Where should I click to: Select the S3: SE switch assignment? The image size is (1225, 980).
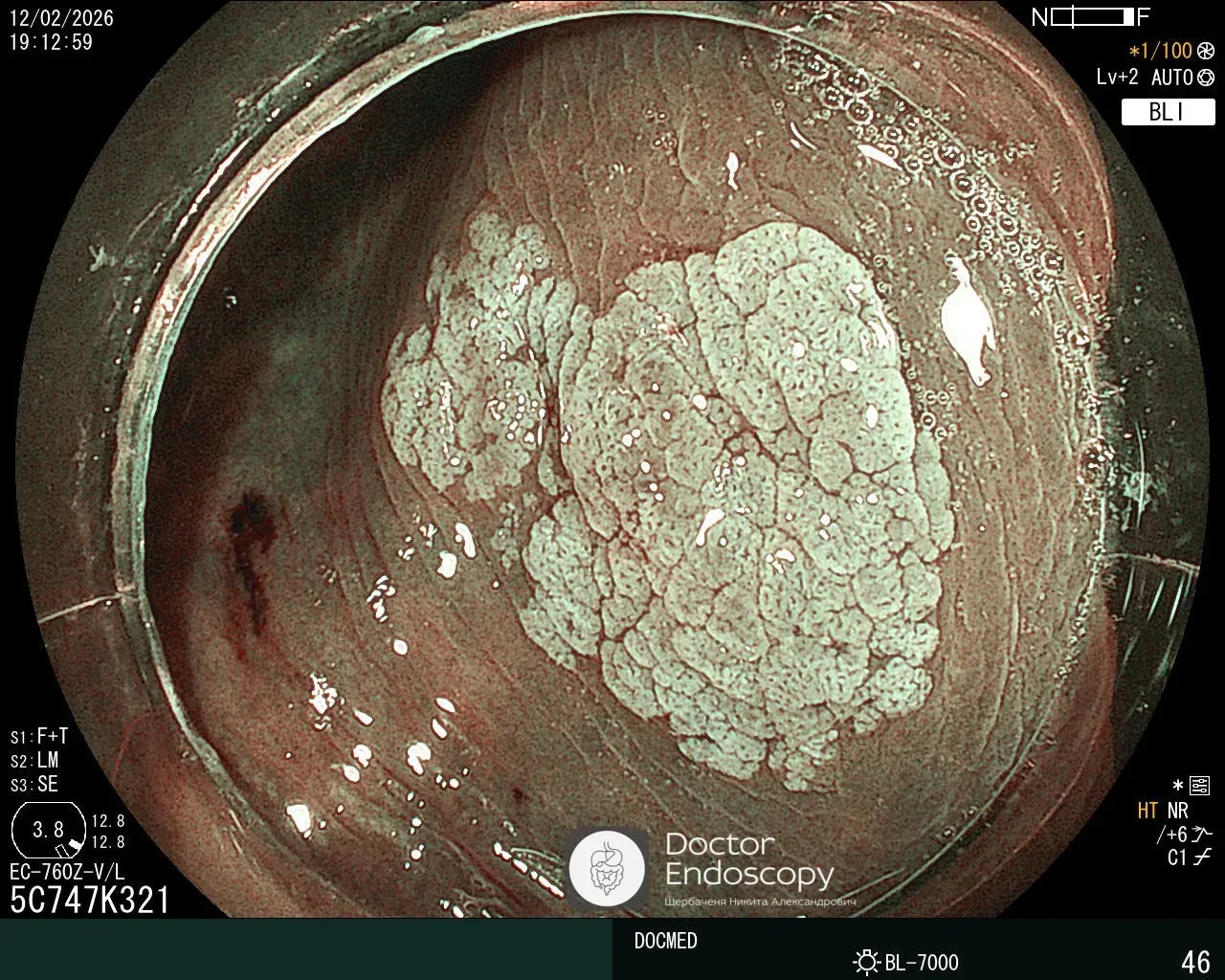[34, 785]
